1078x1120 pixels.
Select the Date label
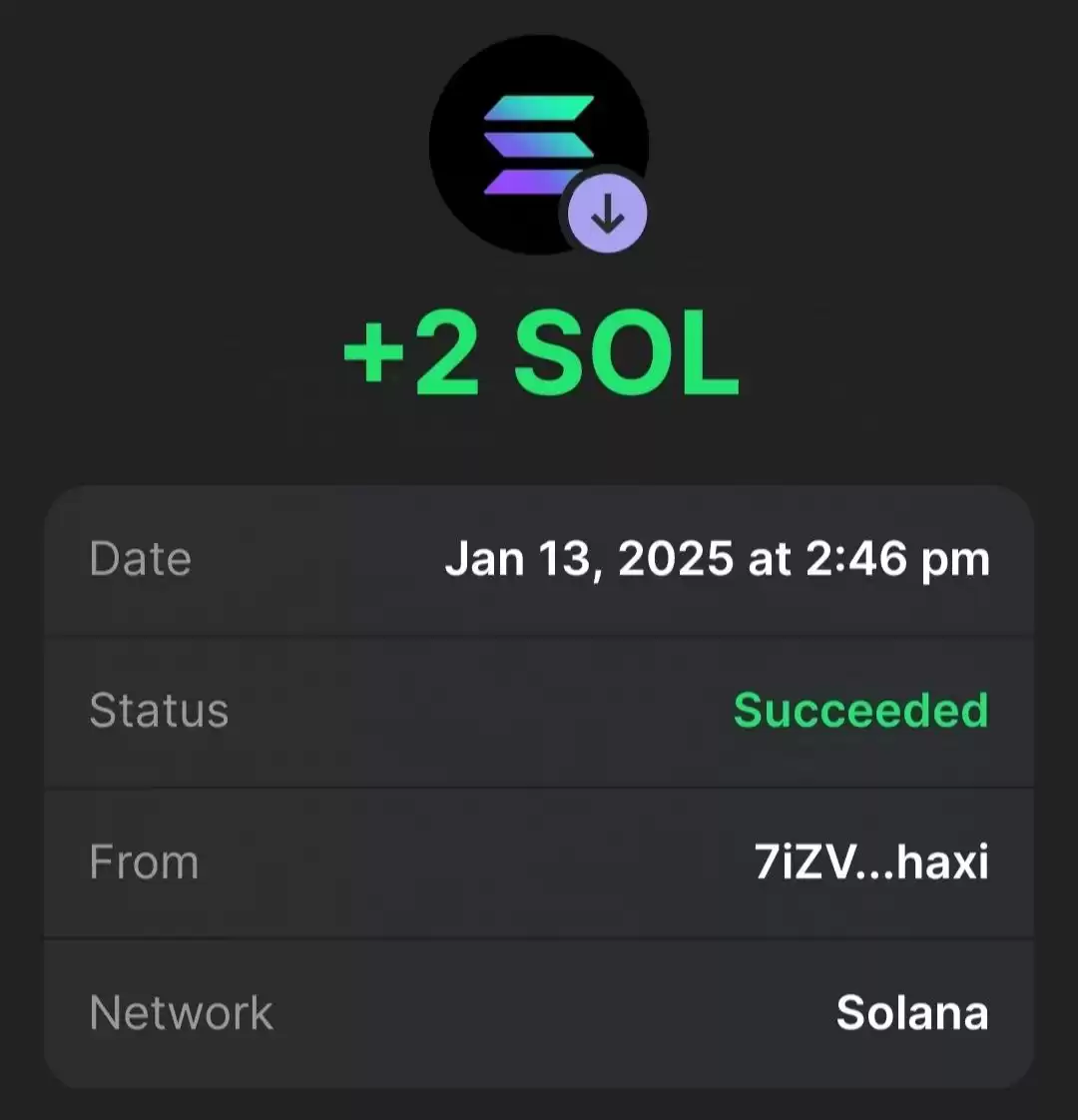coord(140,559)
